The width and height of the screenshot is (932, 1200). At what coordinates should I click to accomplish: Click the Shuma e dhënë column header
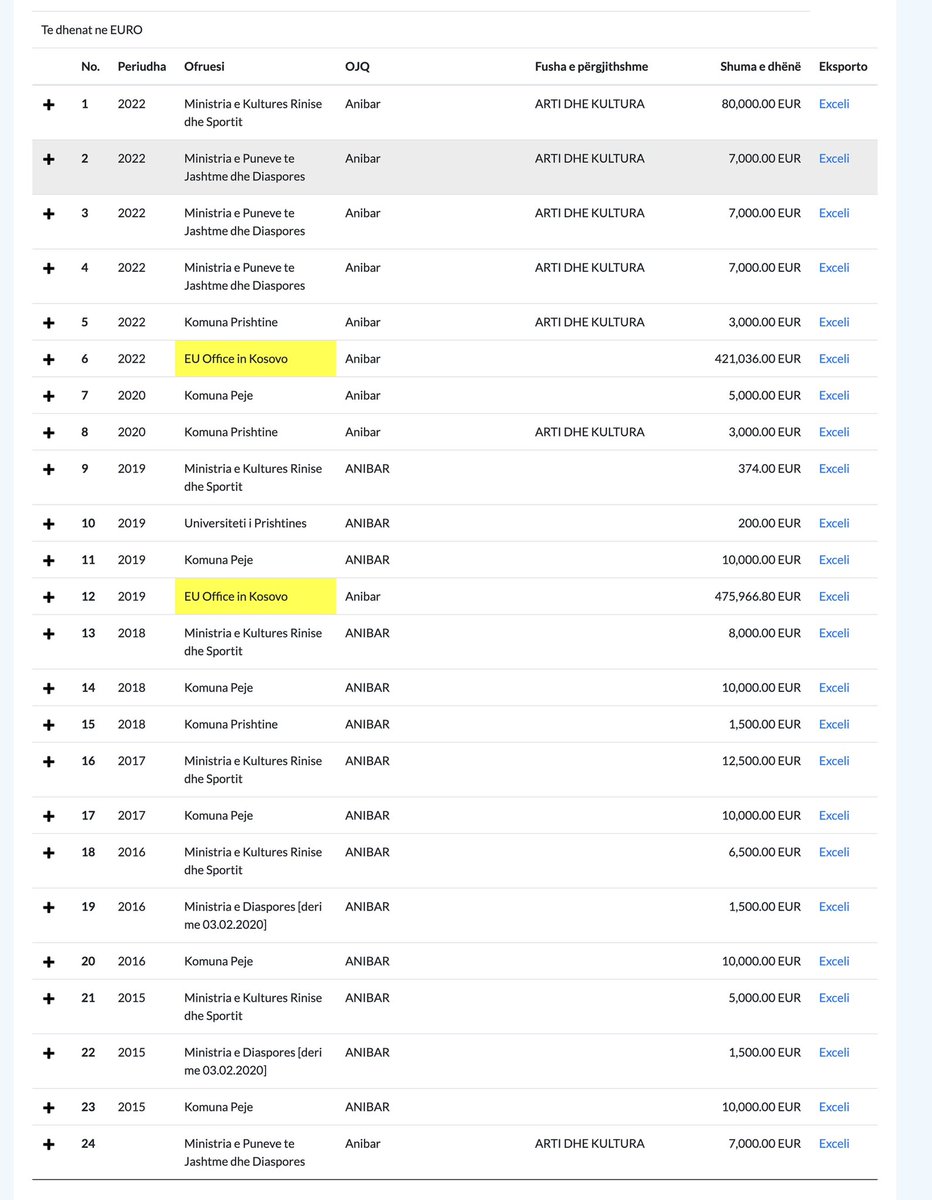coord(760,67)
